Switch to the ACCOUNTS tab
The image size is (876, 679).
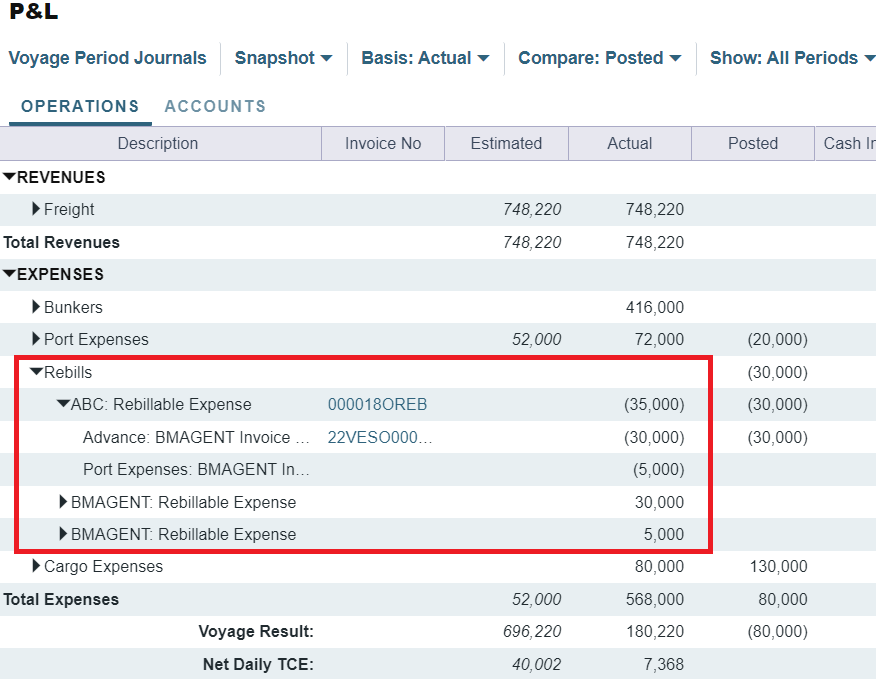point(215,106)
